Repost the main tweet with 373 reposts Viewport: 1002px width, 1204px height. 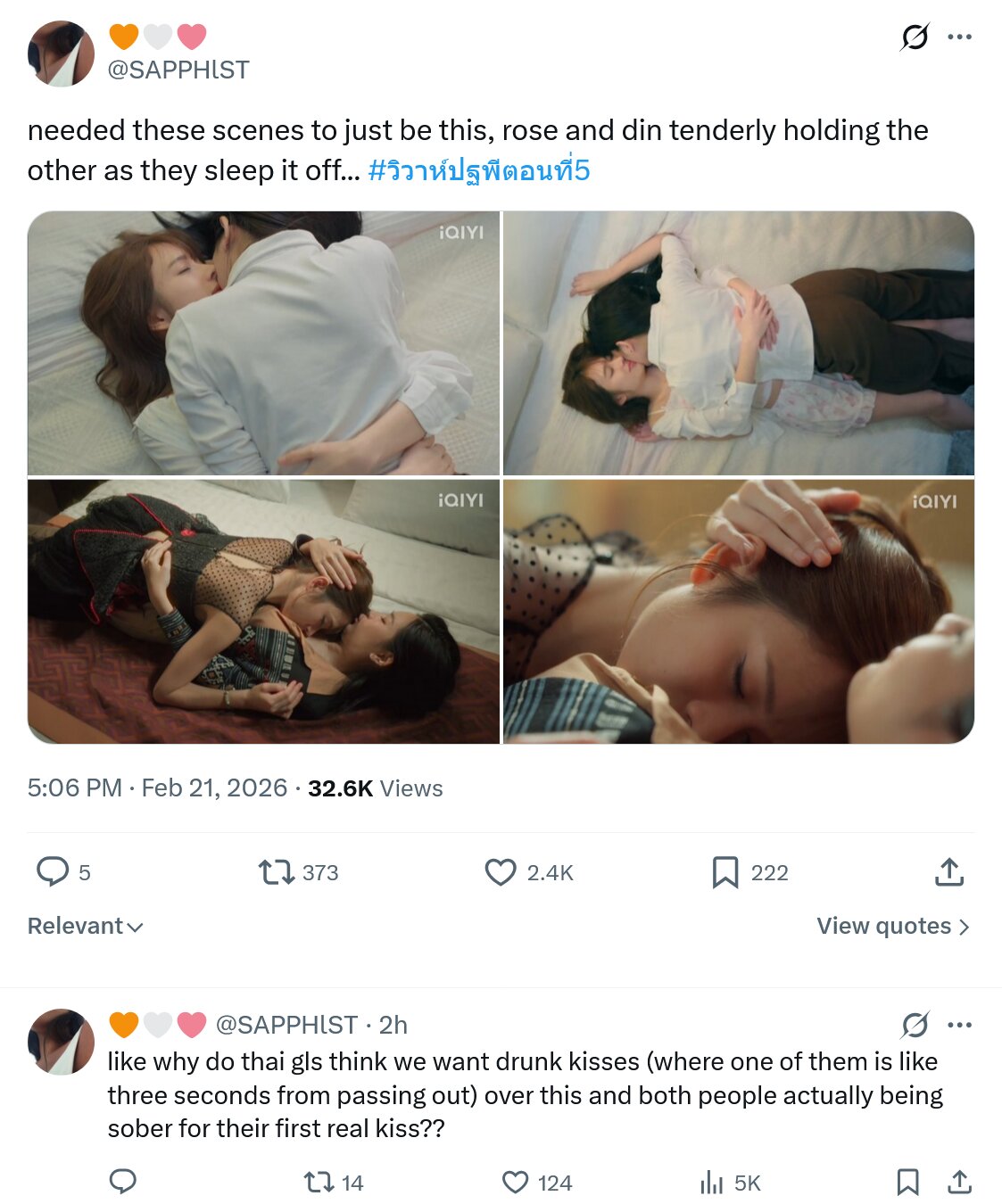pos(277,871)
